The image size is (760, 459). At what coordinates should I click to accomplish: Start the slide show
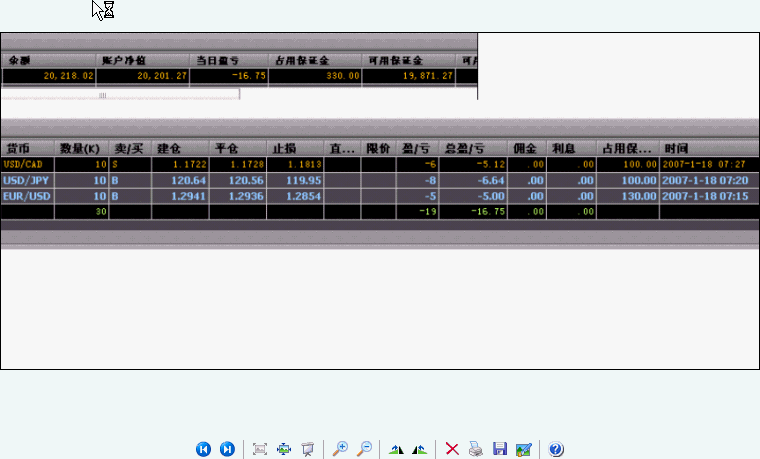tap(307, 449)
